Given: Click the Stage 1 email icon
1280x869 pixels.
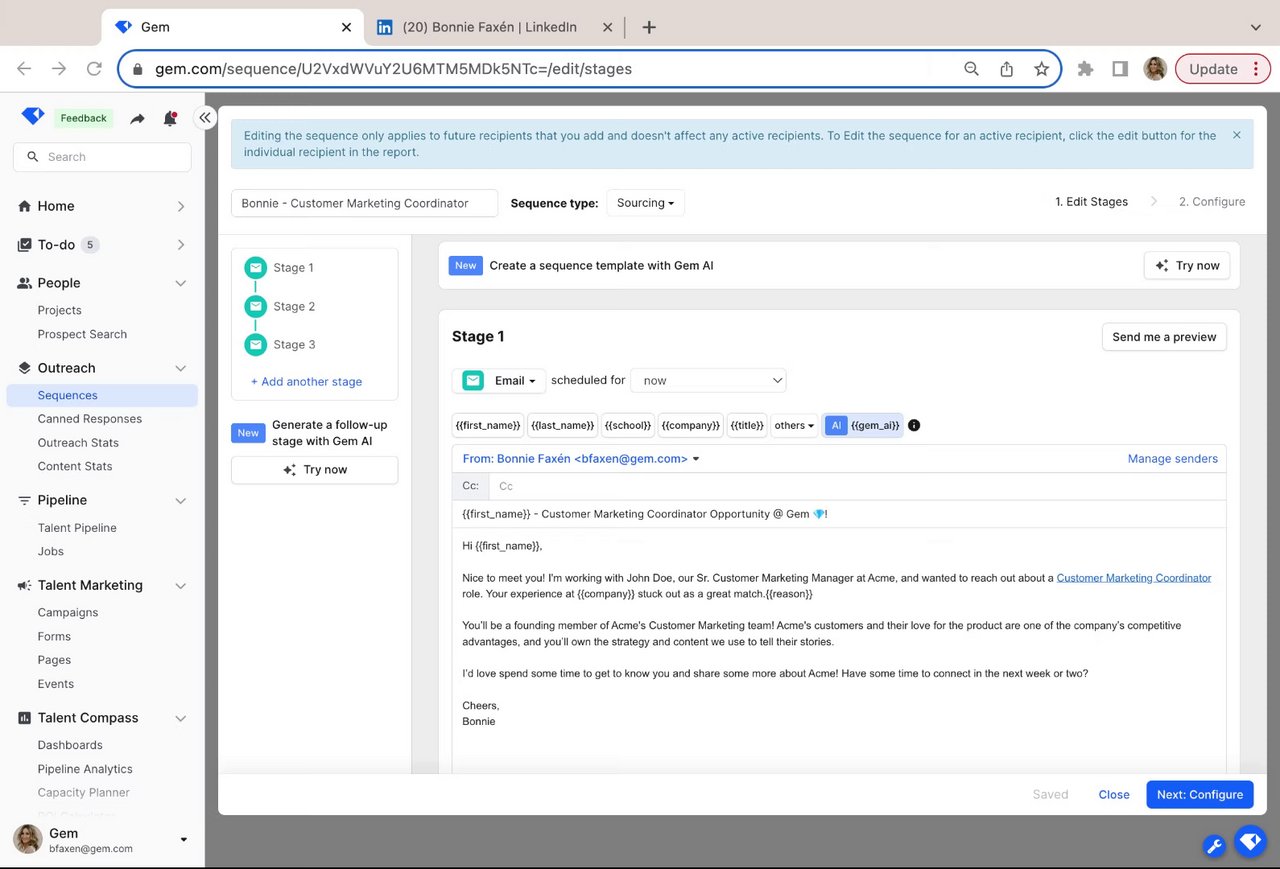Looking at the screenshot, I should tap(256, 268).
